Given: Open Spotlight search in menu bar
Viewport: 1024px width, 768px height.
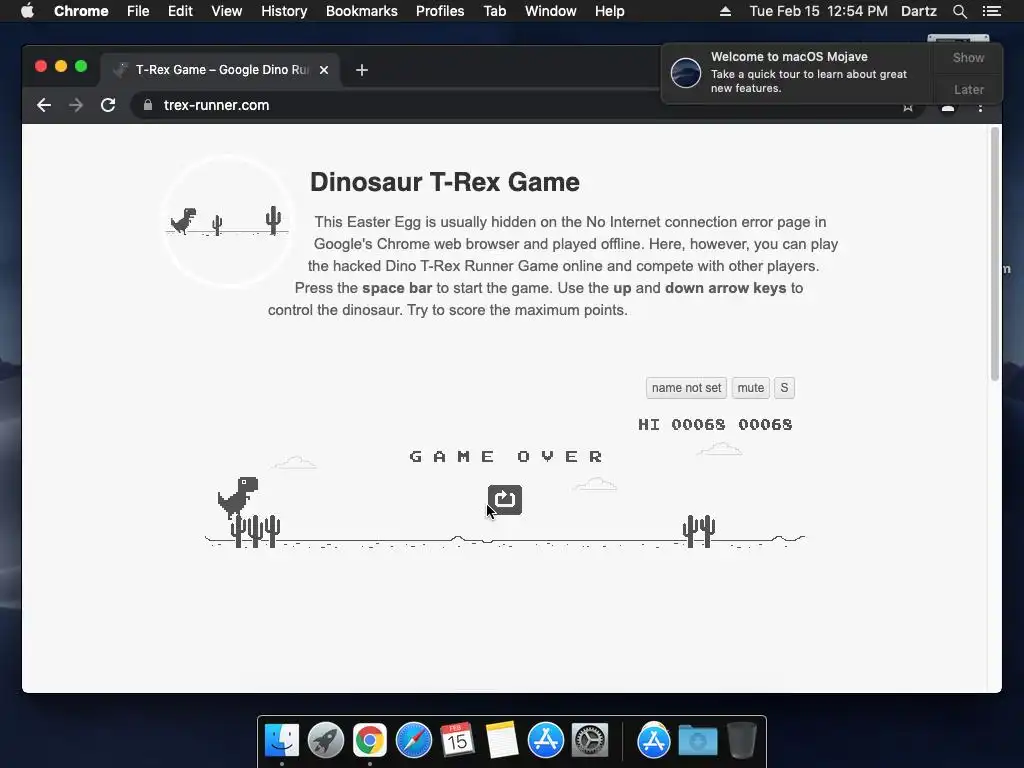Looking at the screenshot, I should (959, 11).
